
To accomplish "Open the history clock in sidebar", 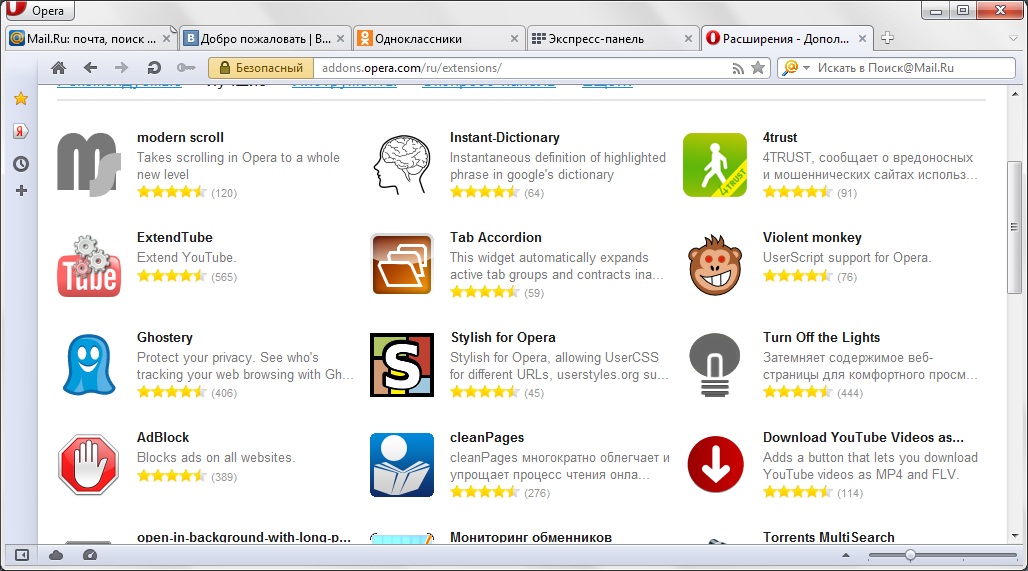I will (21, 163).
